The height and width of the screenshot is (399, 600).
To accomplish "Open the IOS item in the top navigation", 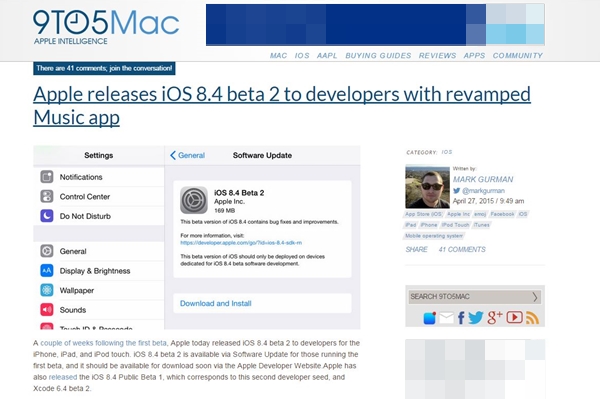I will click(x=302, y=55).
